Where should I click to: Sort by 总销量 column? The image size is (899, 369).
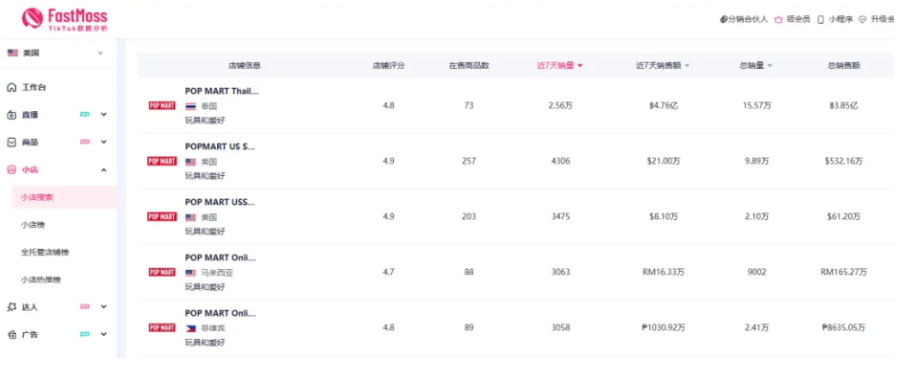[x=756, y=65]
